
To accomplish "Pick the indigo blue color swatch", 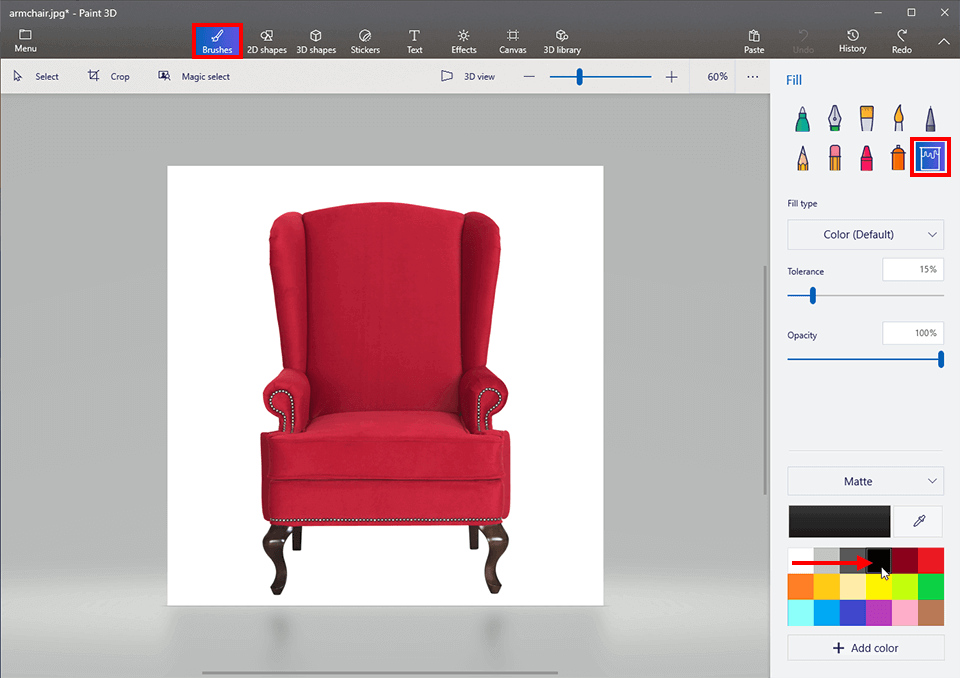I will pyautogui.click(x=852, y=612).
